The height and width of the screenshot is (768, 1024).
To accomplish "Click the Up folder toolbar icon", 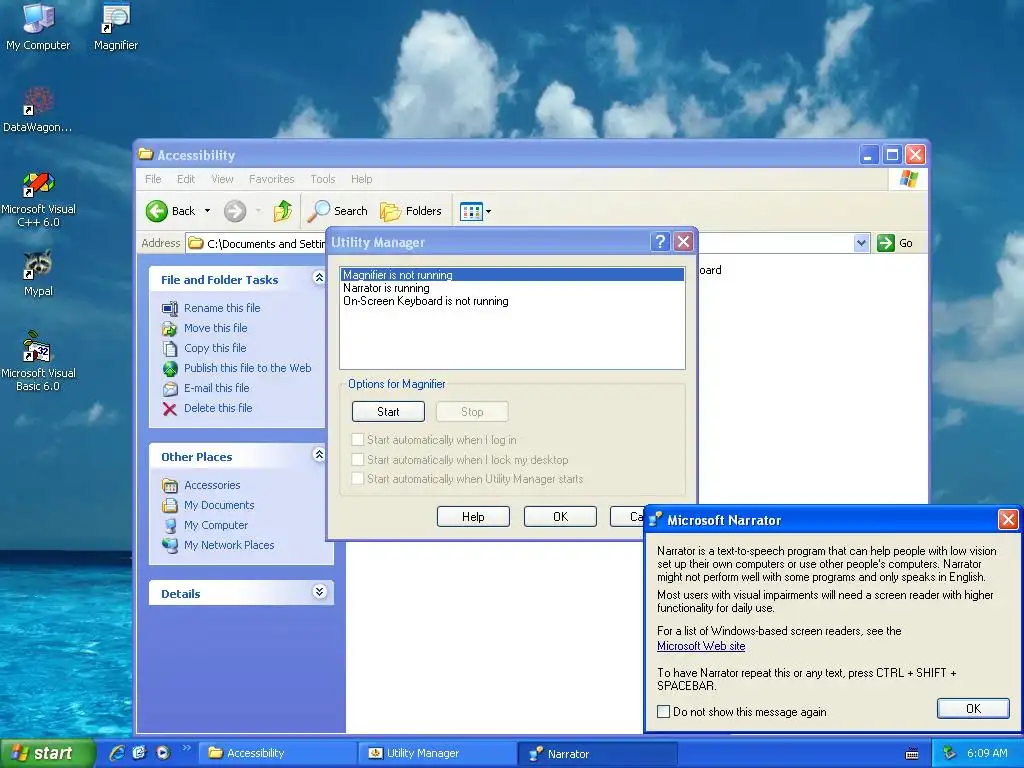I will (x=282, y=211).
